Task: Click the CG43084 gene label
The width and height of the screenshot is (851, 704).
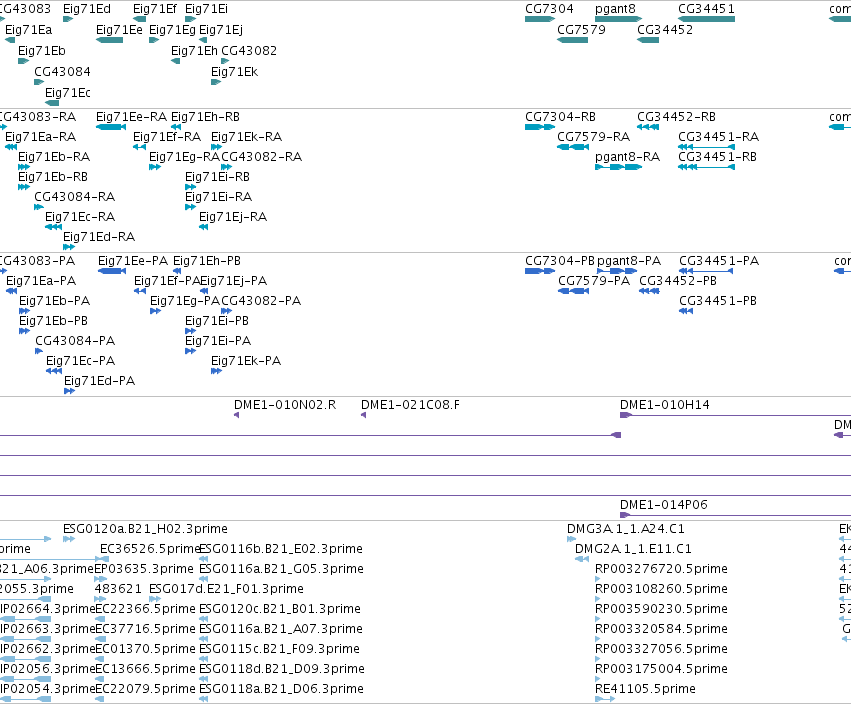Action: 62,72
